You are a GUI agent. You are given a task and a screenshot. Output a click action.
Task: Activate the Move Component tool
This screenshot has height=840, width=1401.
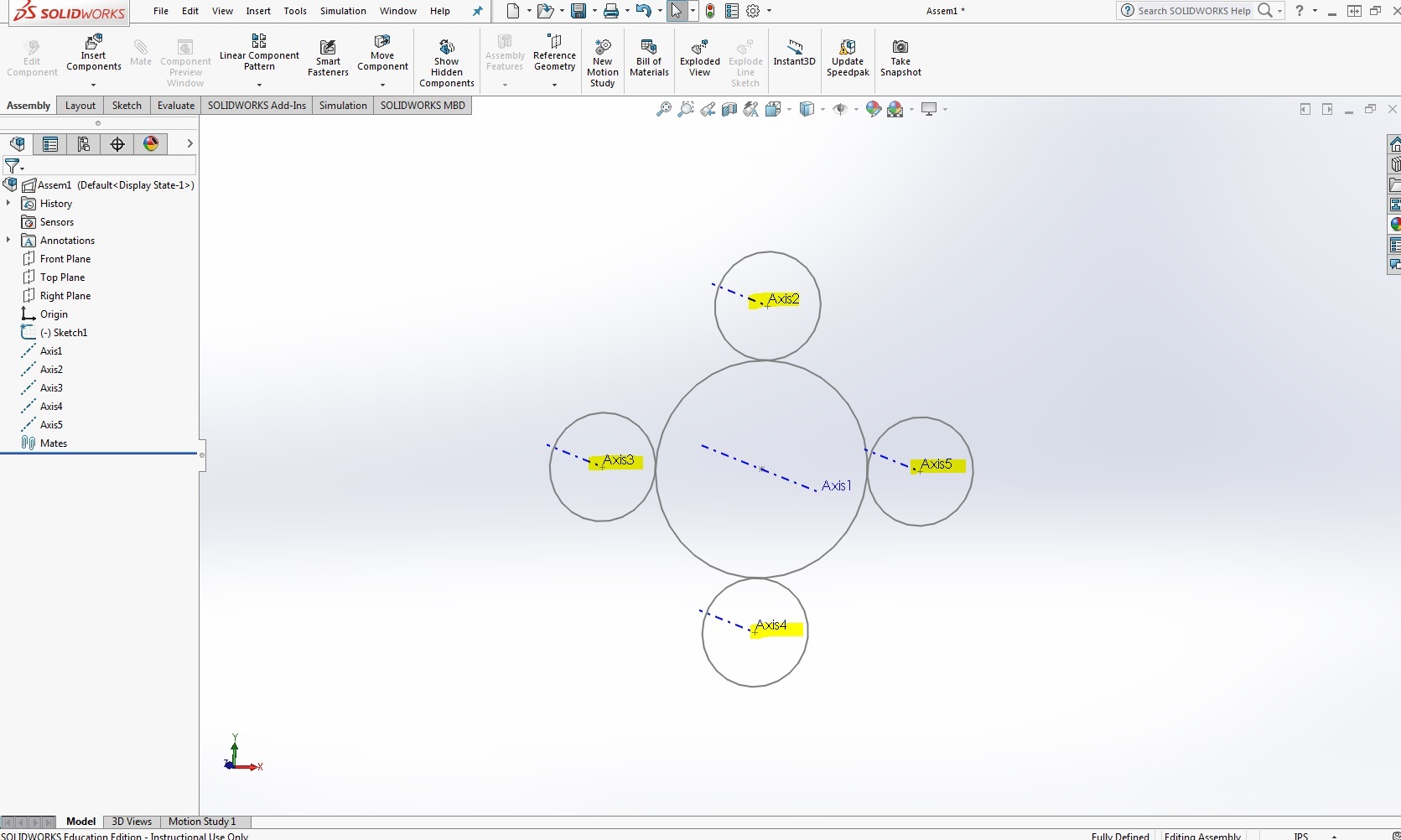(382, 53)
